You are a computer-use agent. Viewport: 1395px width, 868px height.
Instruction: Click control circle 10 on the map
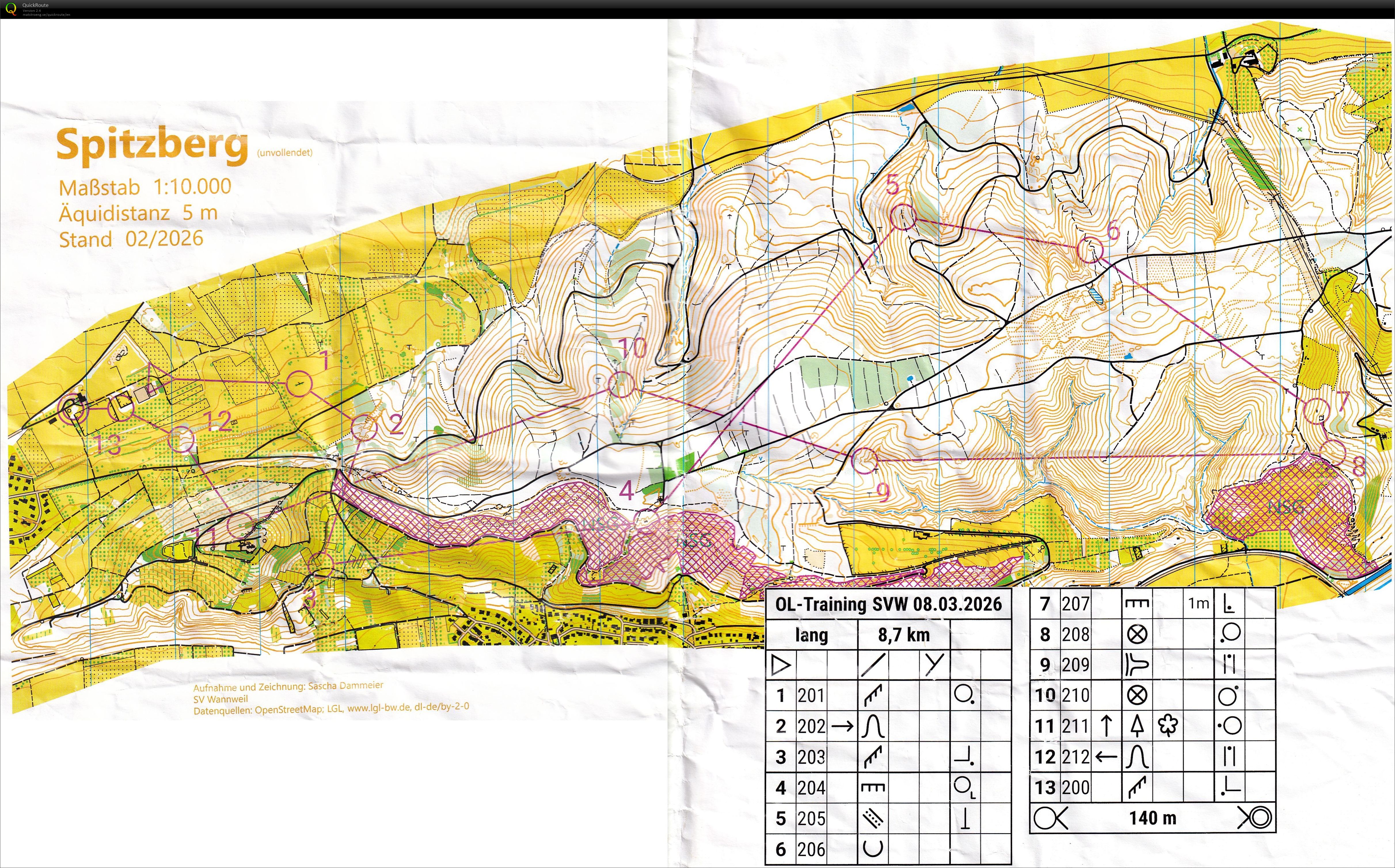[x=622, y=384]
